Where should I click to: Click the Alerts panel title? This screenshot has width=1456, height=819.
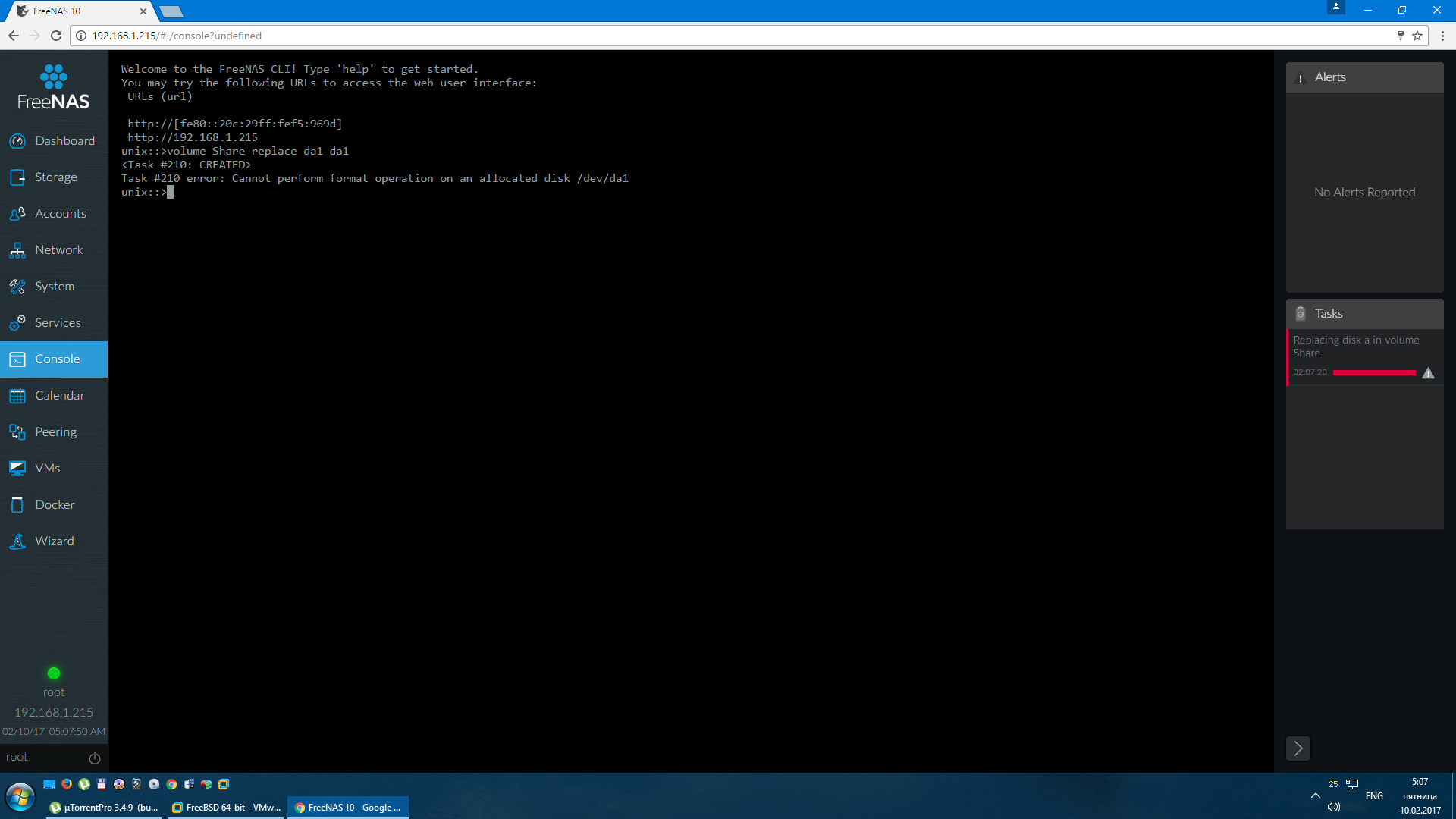coord(1330,77)
